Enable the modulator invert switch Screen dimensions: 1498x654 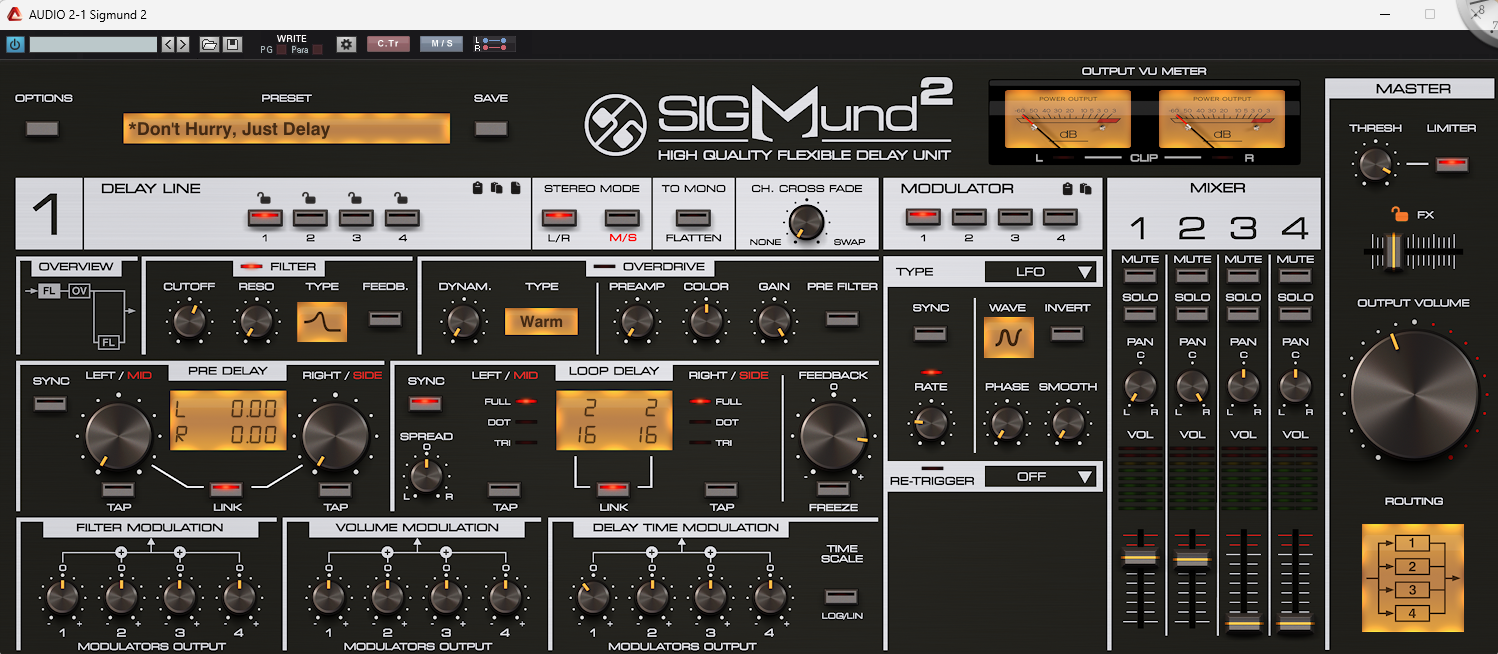[x=1067, y=333]
